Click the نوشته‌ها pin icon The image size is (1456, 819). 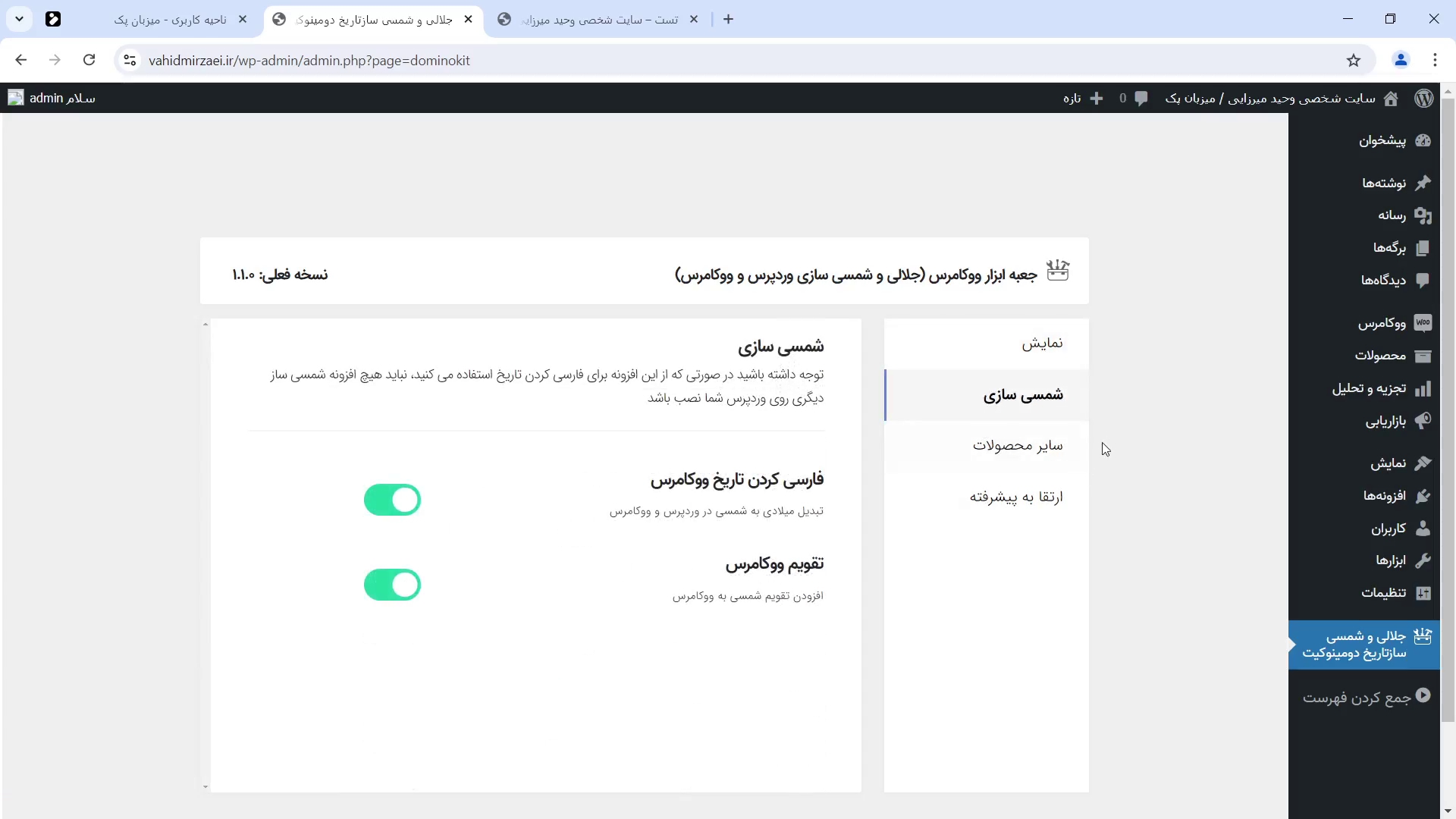[x=1423, y=183]
